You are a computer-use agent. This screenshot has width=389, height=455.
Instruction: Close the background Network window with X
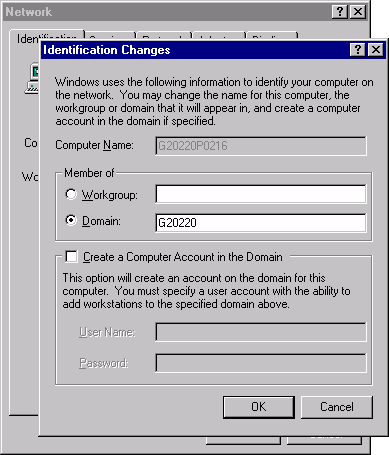point(358,12)
